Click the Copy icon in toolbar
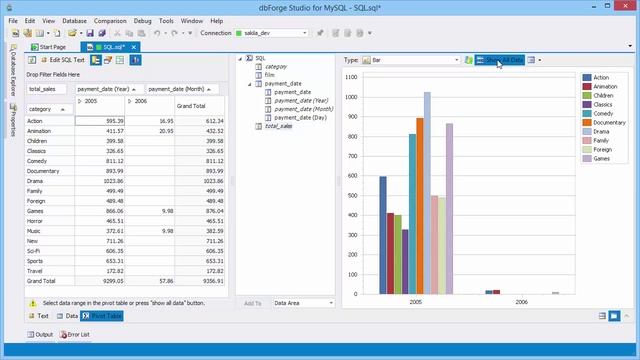 (x=129, y=33)
